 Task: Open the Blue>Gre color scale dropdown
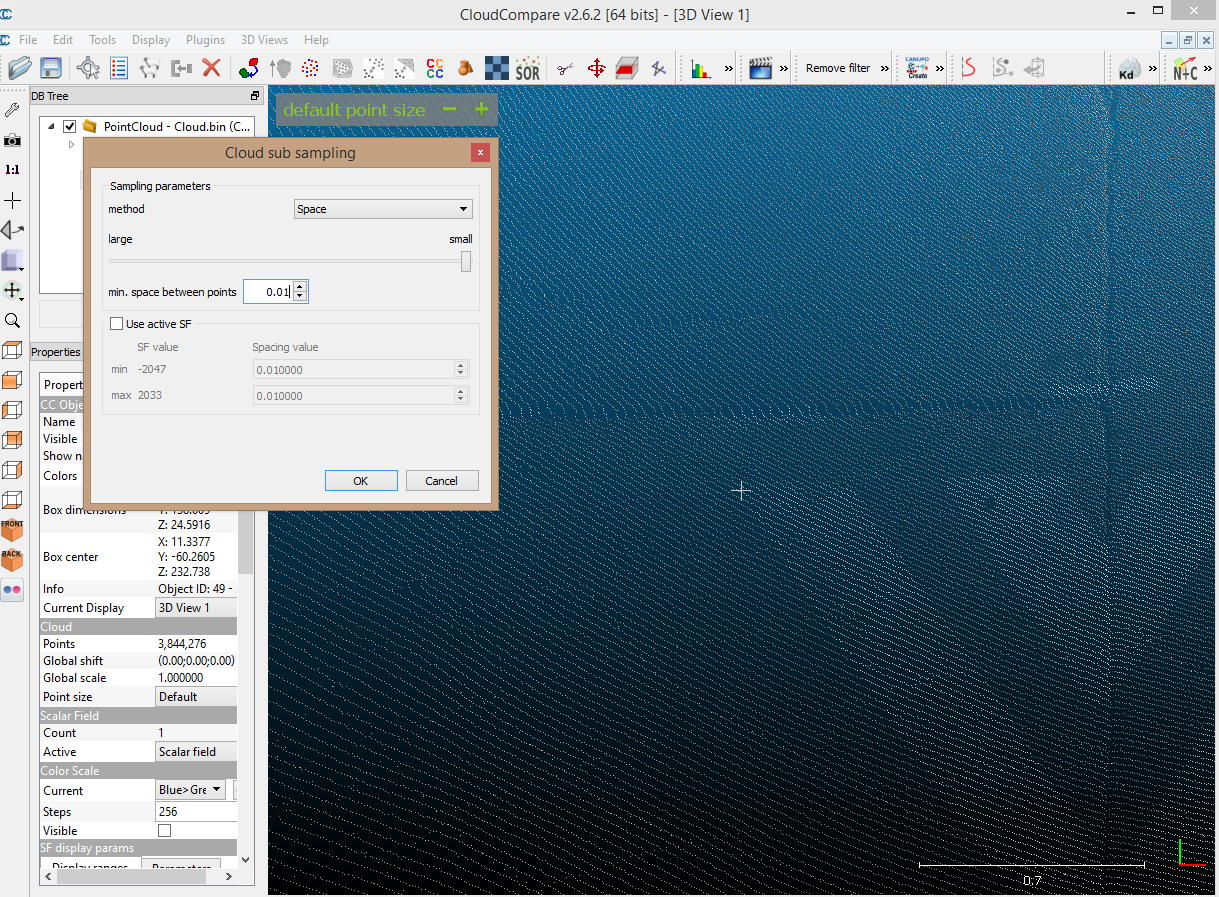[x=191, y=790]
